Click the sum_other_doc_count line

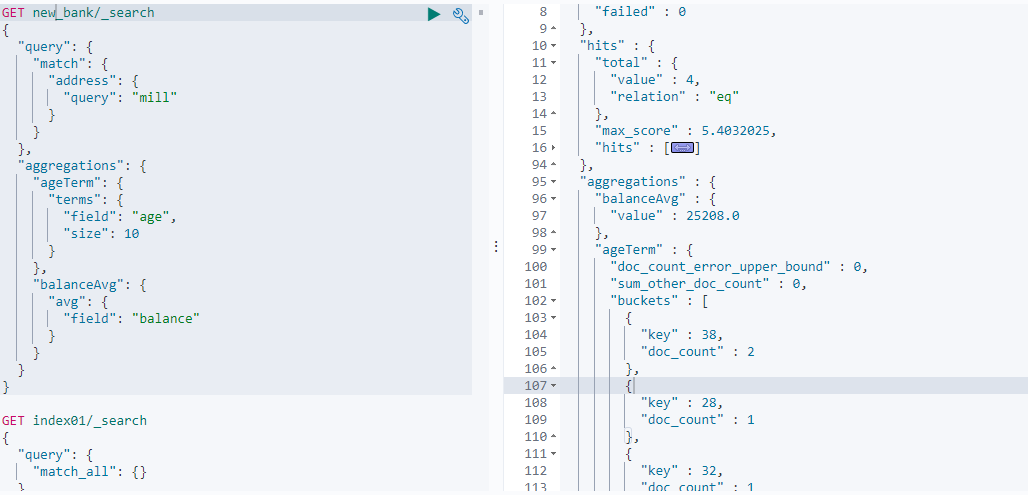tap(708, 284)
